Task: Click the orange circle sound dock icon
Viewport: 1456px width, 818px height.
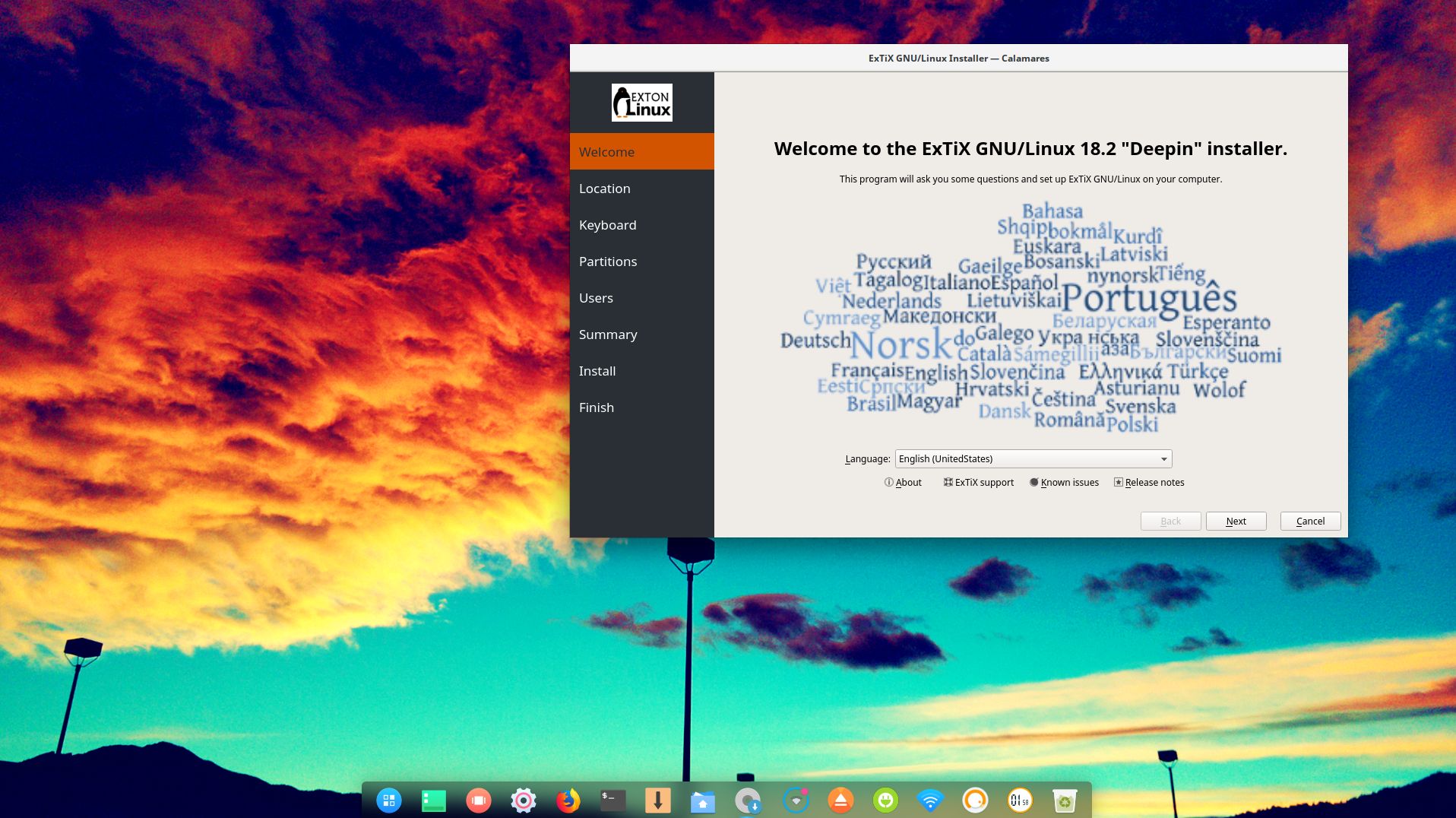Action: coord(975,800)
